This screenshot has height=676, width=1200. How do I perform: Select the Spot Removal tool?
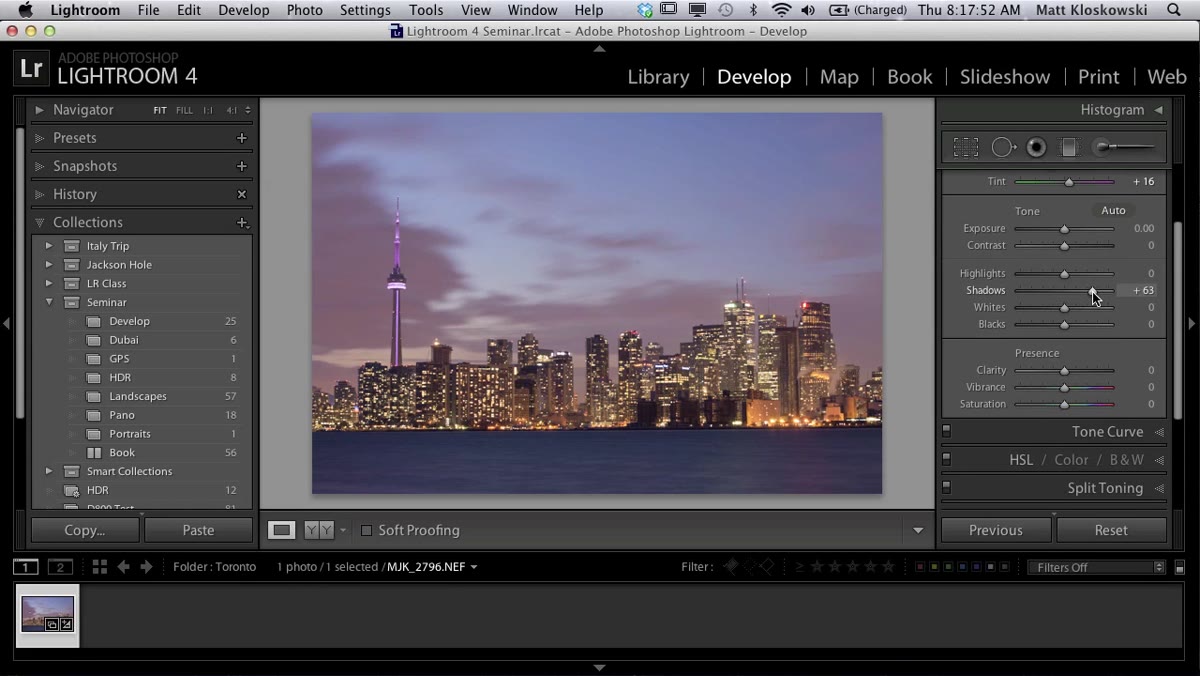1003,148
